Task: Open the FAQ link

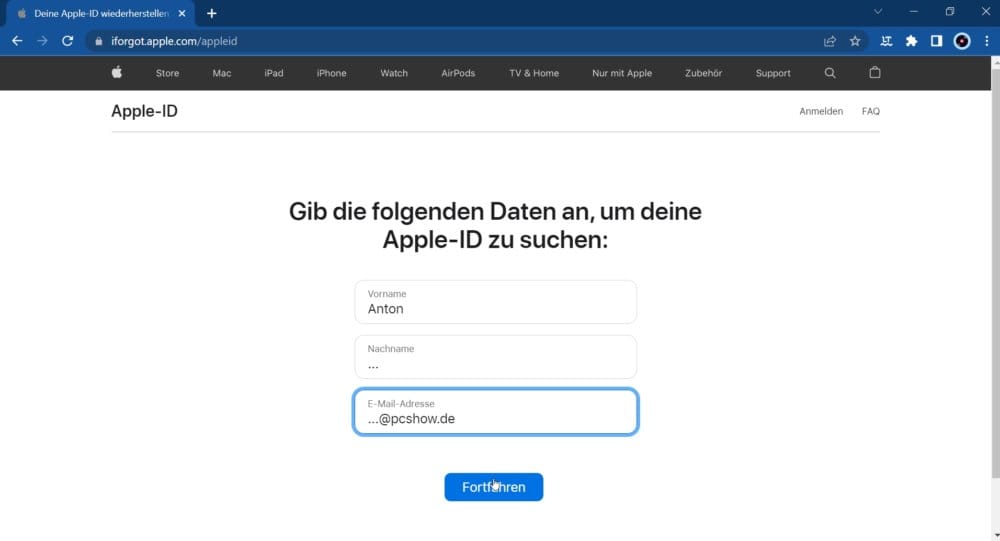Action: (871, 111)
